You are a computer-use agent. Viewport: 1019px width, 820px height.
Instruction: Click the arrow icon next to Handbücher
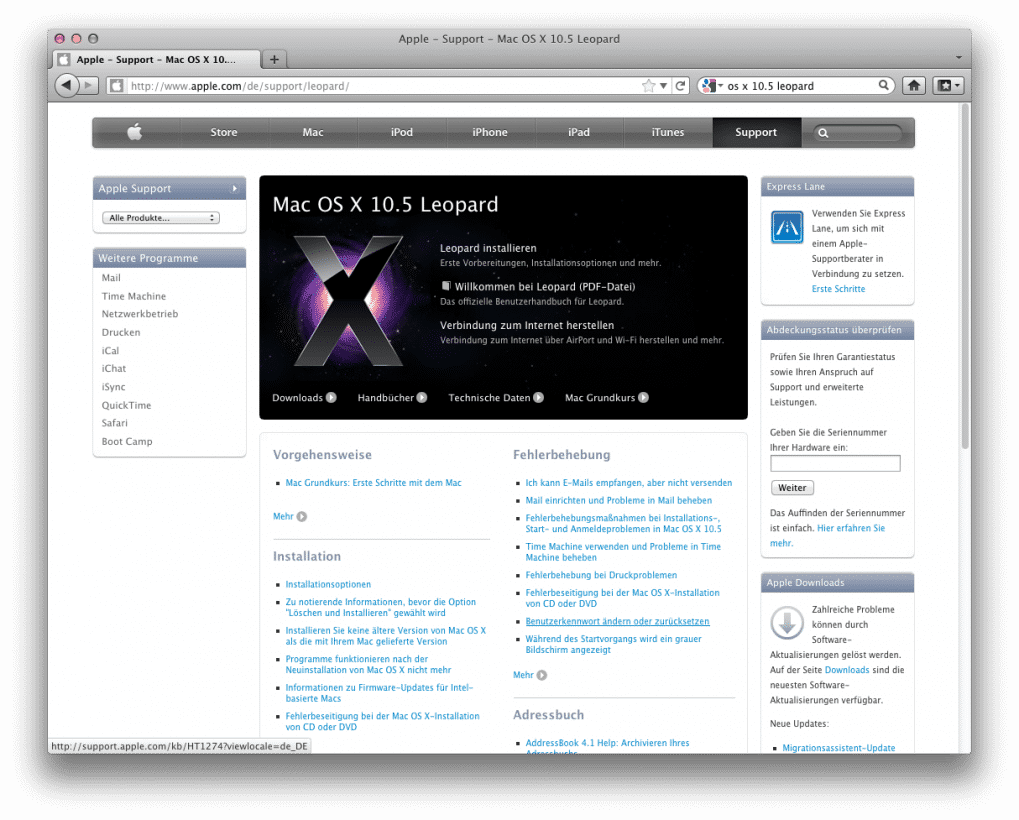422,398
